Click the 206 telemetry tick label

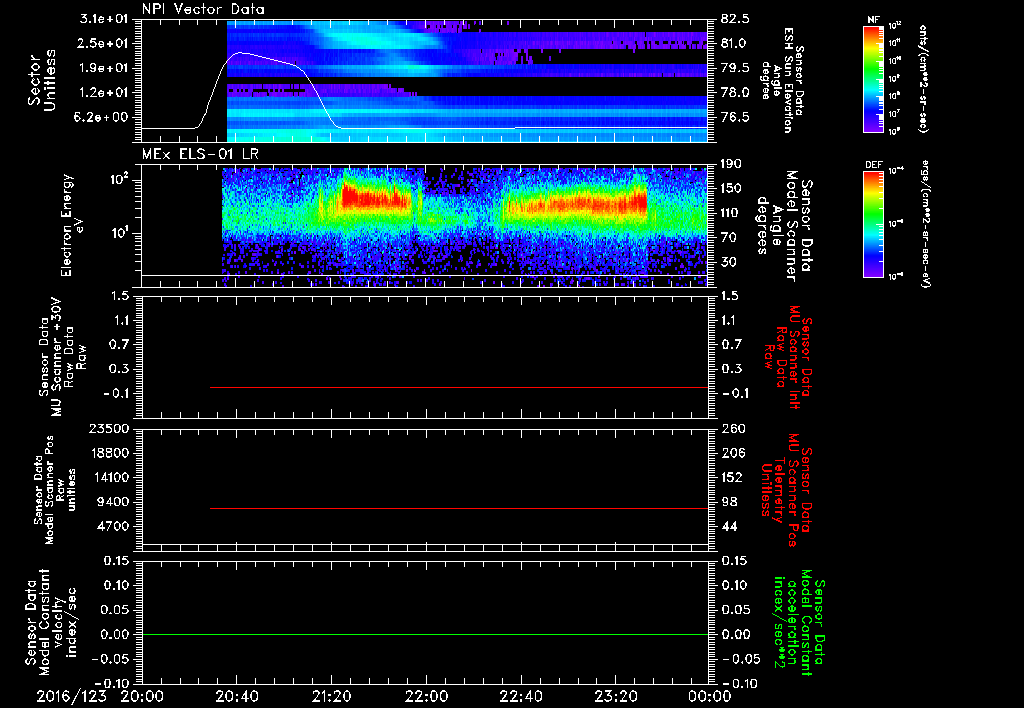tap(733, 453)
